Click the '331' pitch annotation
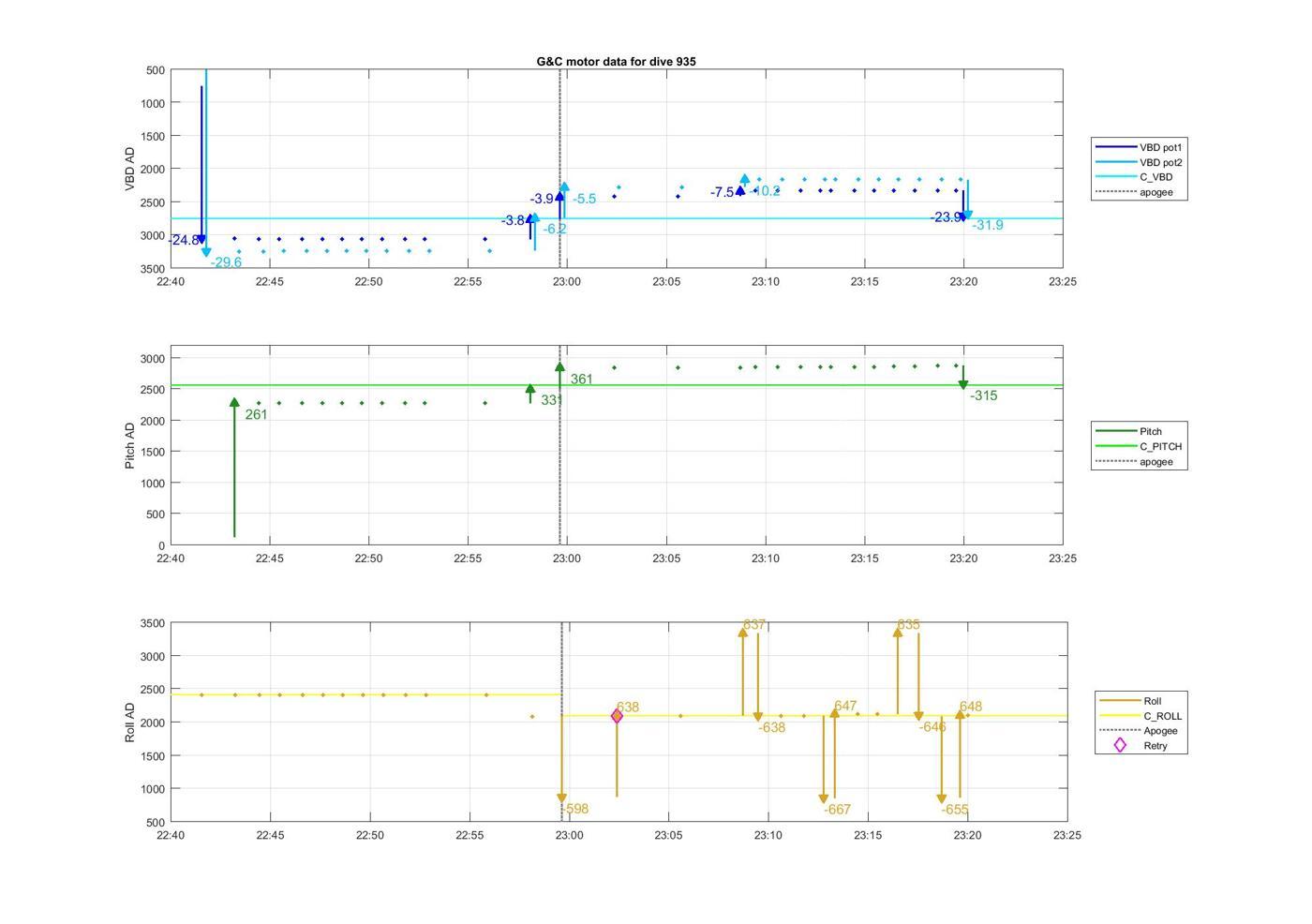1312x924 pixels. 552,400
